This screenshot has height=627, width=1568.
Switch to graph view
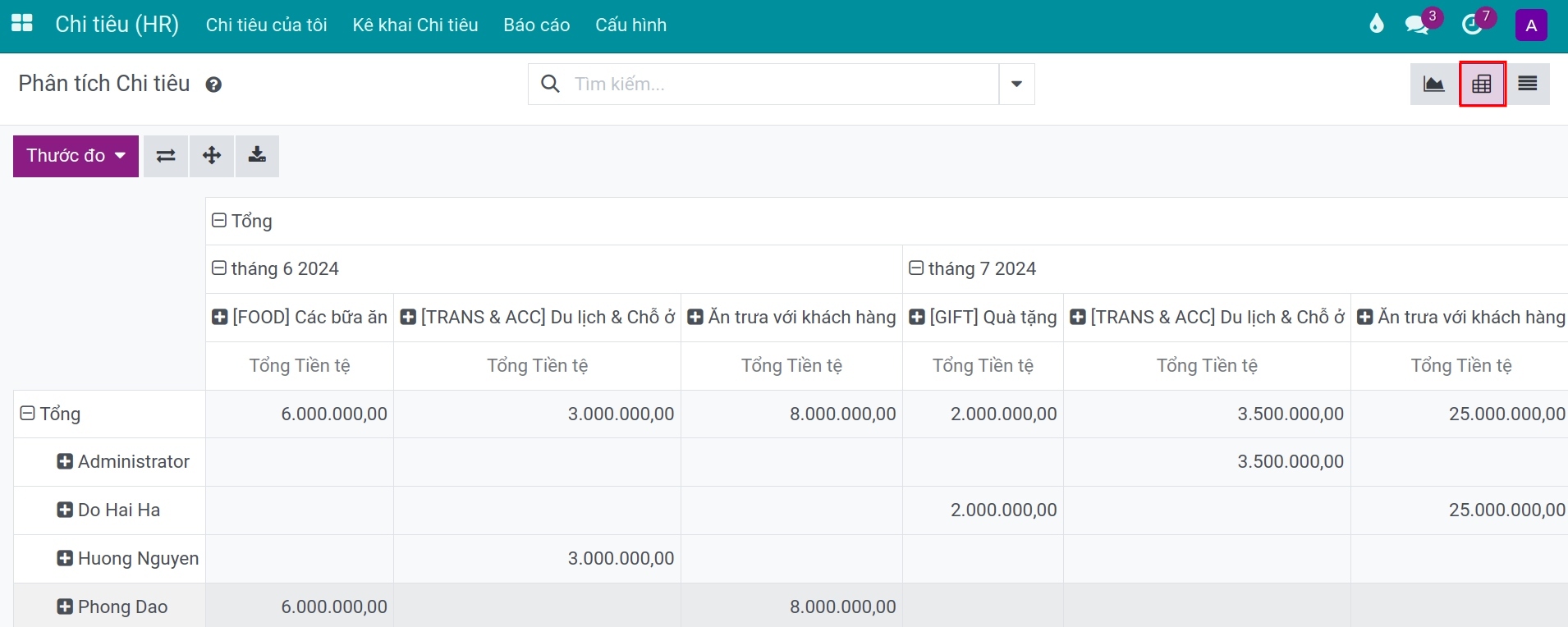pos(1434,84)
